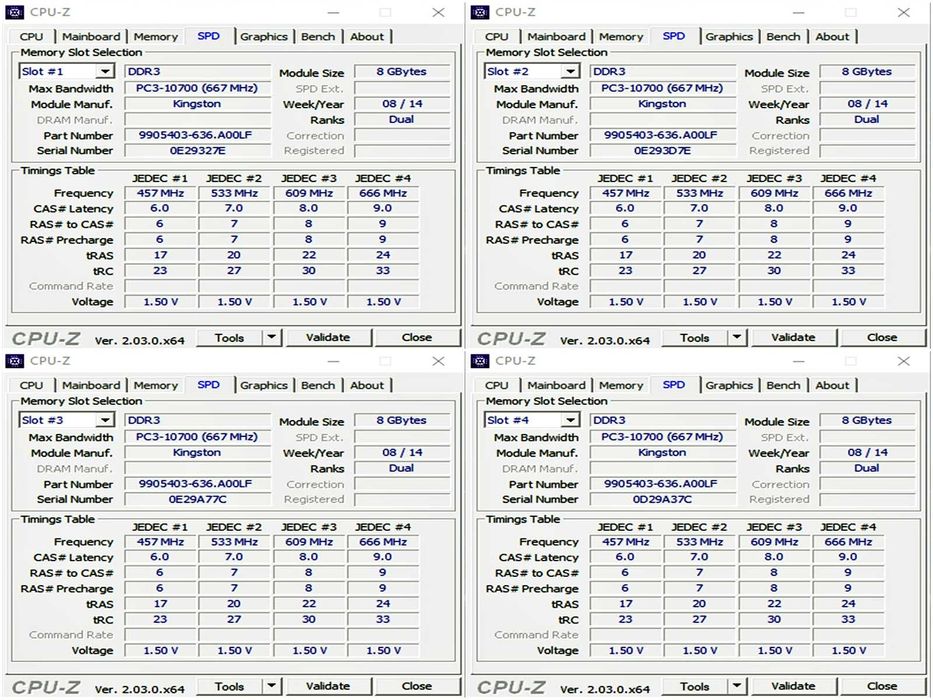Screen dimensions: 933x700
Task: Click Dual ranks value in Slot #2 window
Action: tap(867, 119)
